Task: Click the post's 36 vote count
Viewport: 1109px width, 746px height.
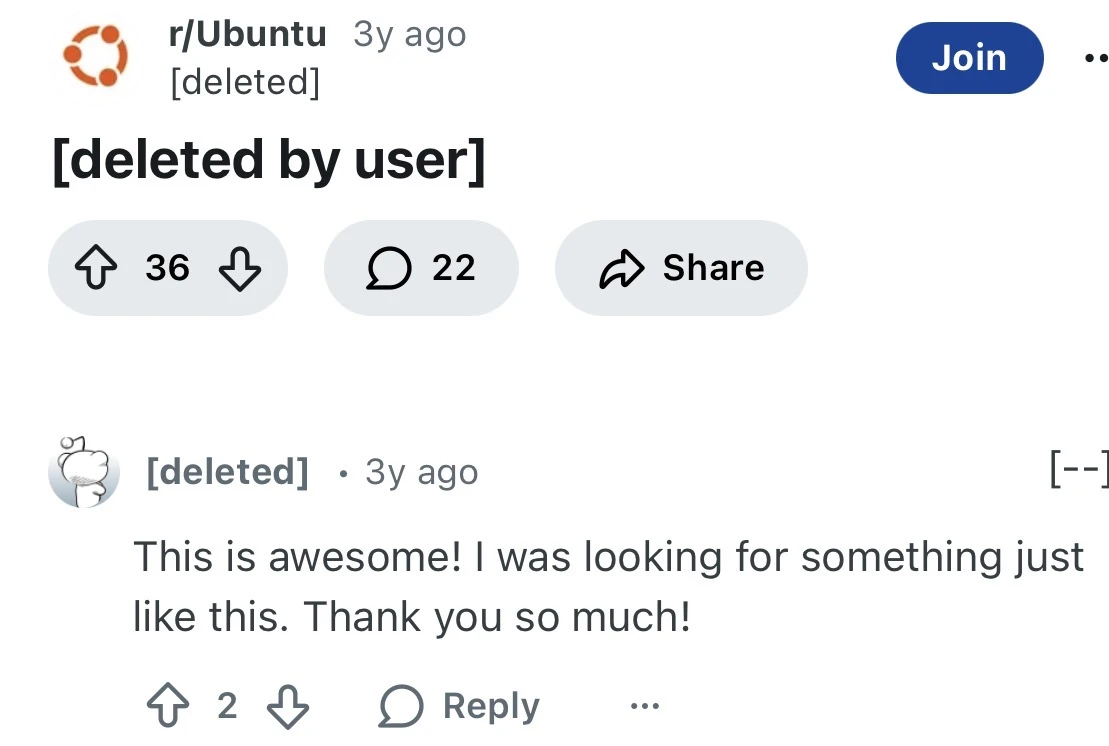Action: coord(167,268)
